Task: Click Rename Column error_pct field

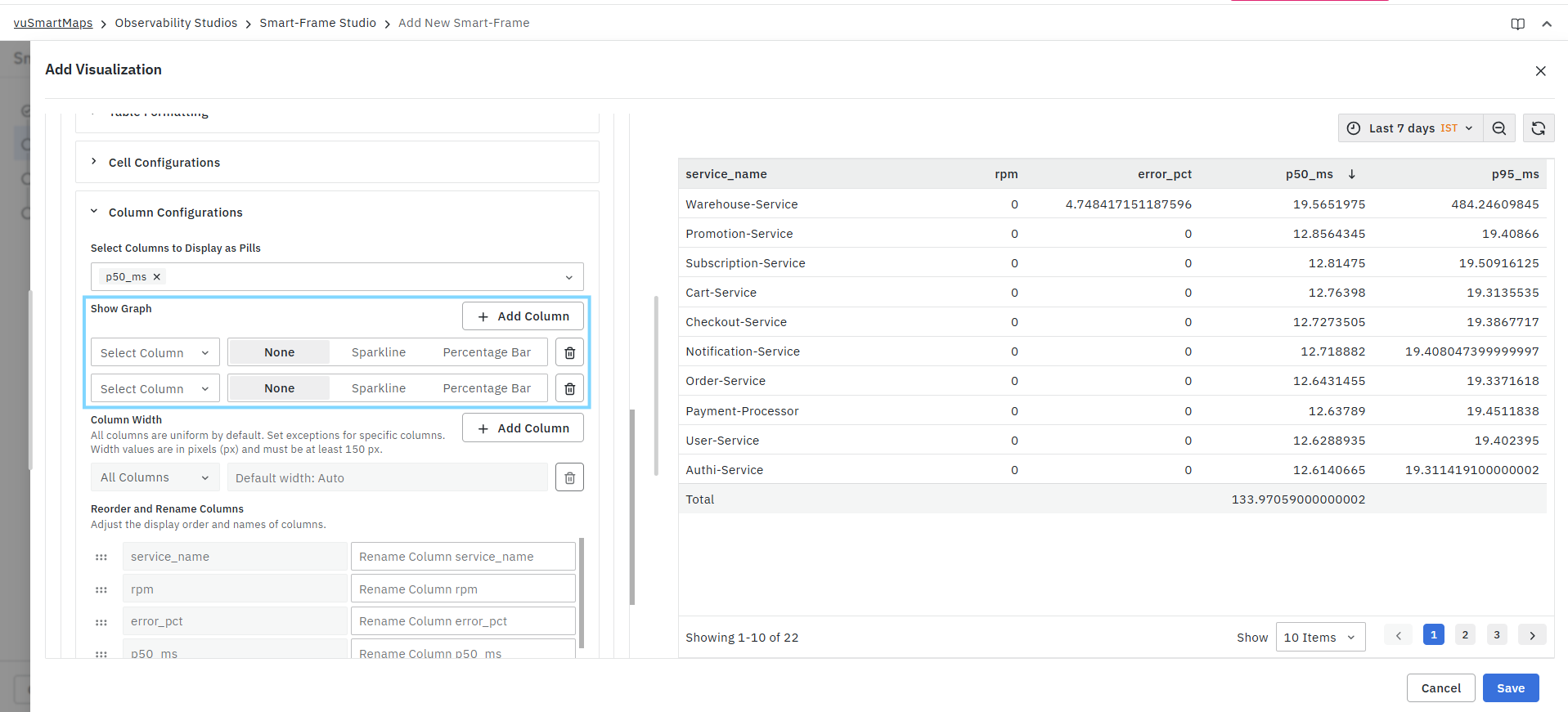Action: 463,621
